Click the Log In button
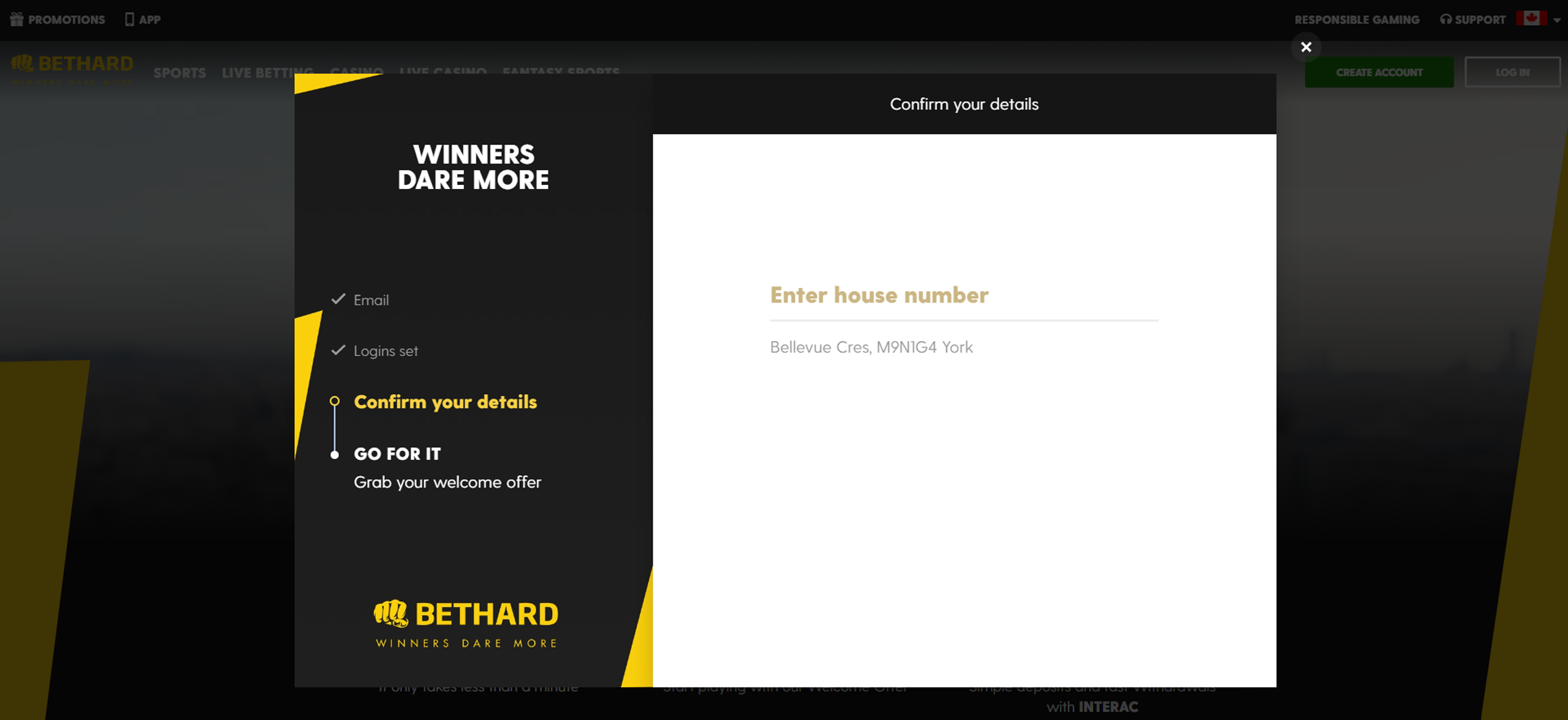 [x=1512, y=72]
